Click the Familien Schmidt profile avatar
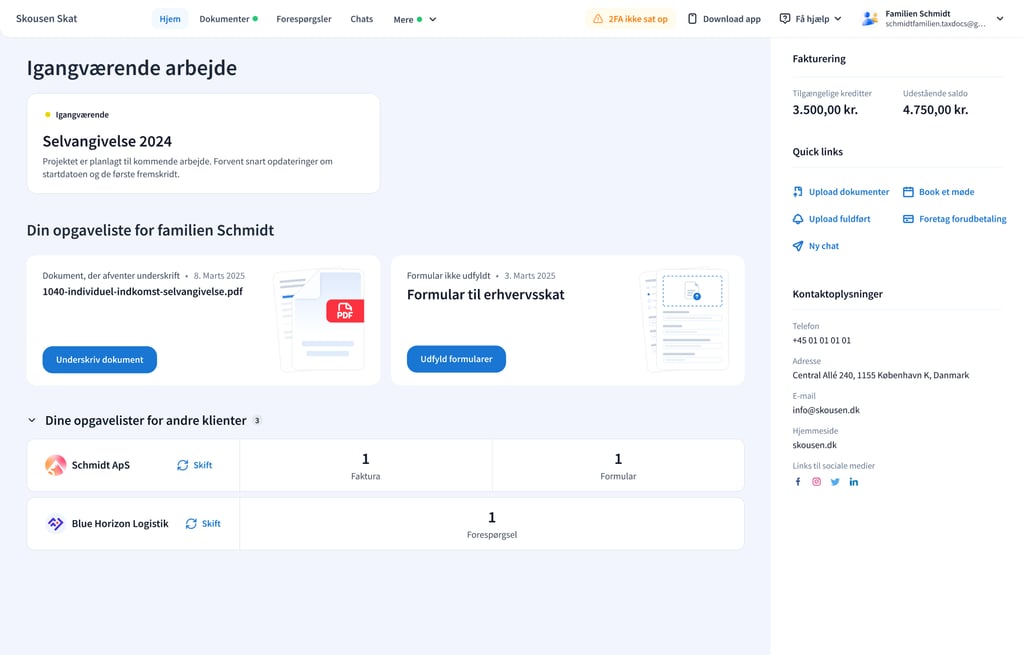The width and height of the screenshot is (1024, 655). [869, 19]
